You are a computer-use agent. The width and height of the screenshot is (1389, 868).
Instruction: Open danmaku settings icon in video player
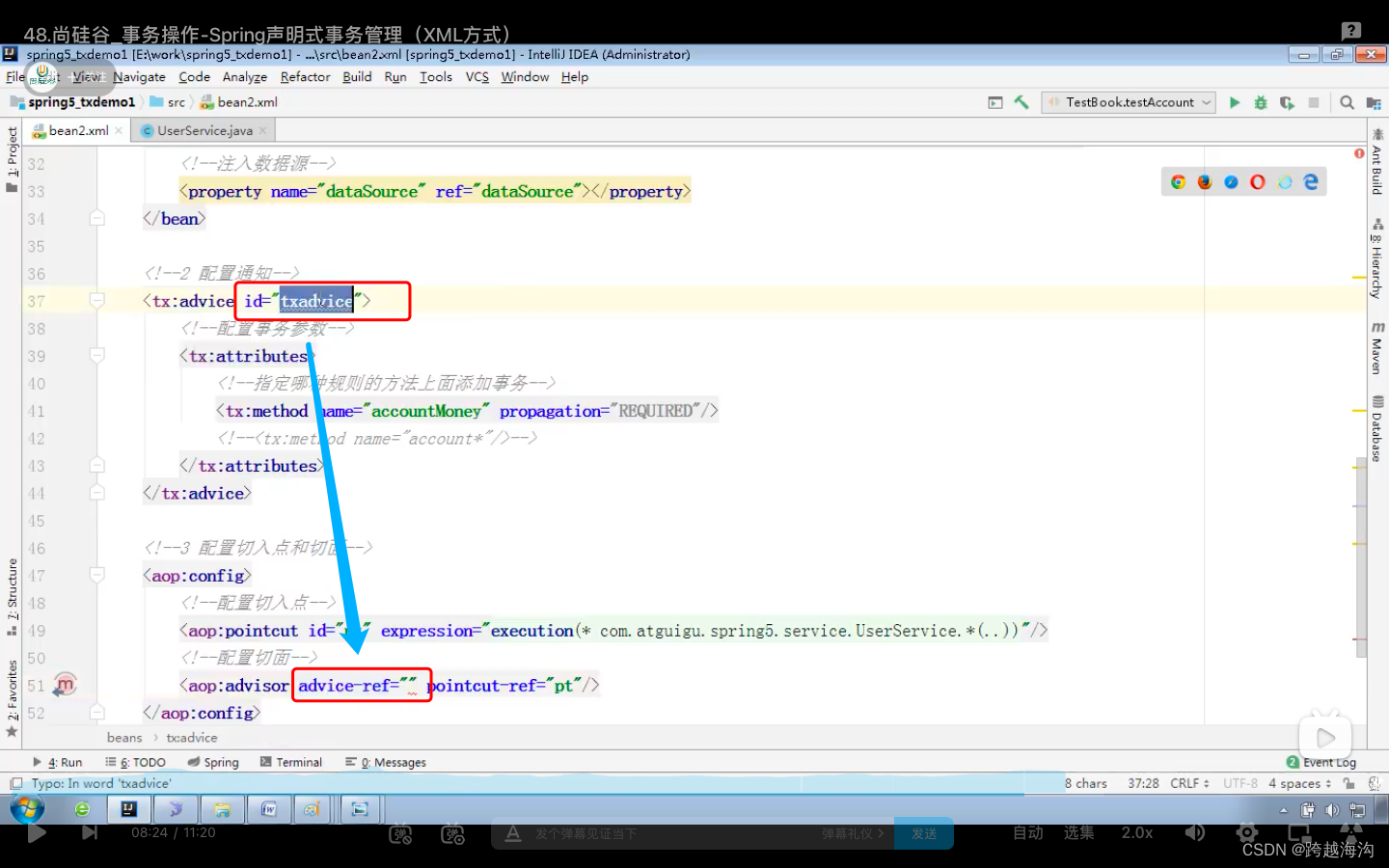[452, 834]
